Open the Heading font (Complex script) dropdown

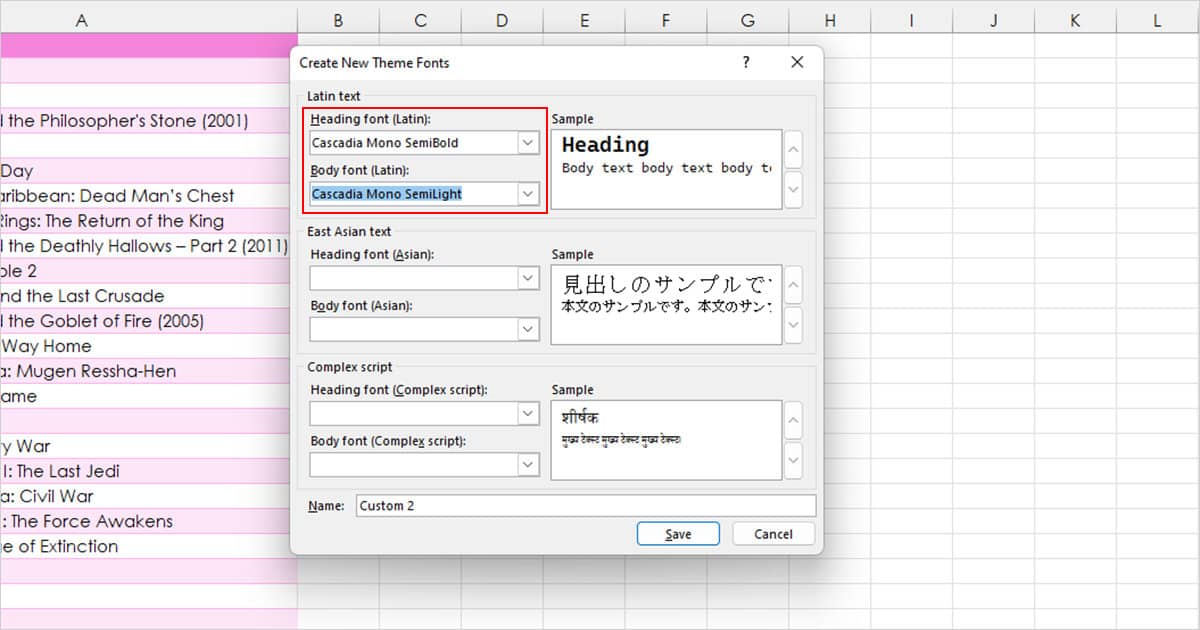pos(529,412)
